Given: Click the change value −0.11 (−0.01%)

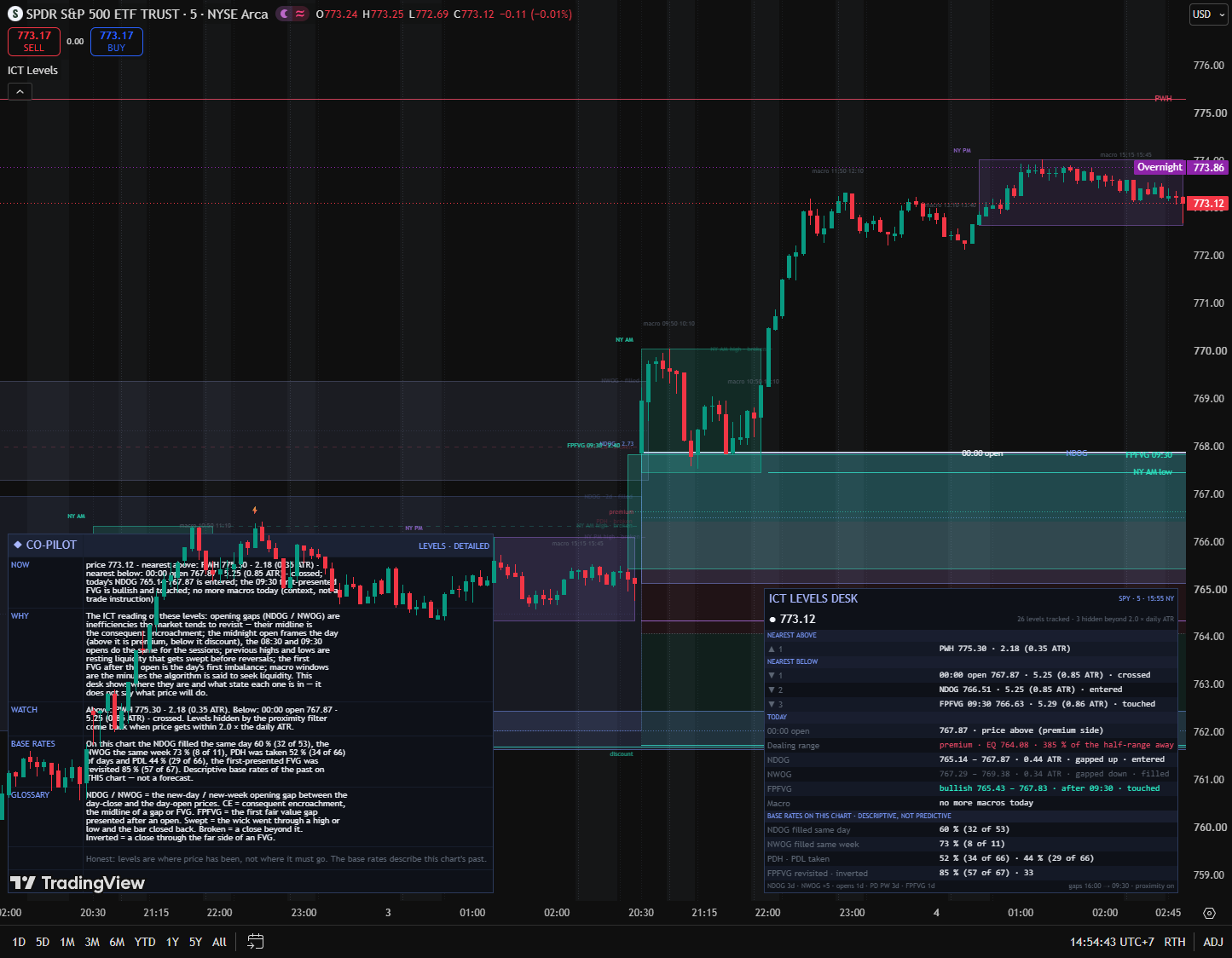Looking at the screenshot, I should point(535,14).
